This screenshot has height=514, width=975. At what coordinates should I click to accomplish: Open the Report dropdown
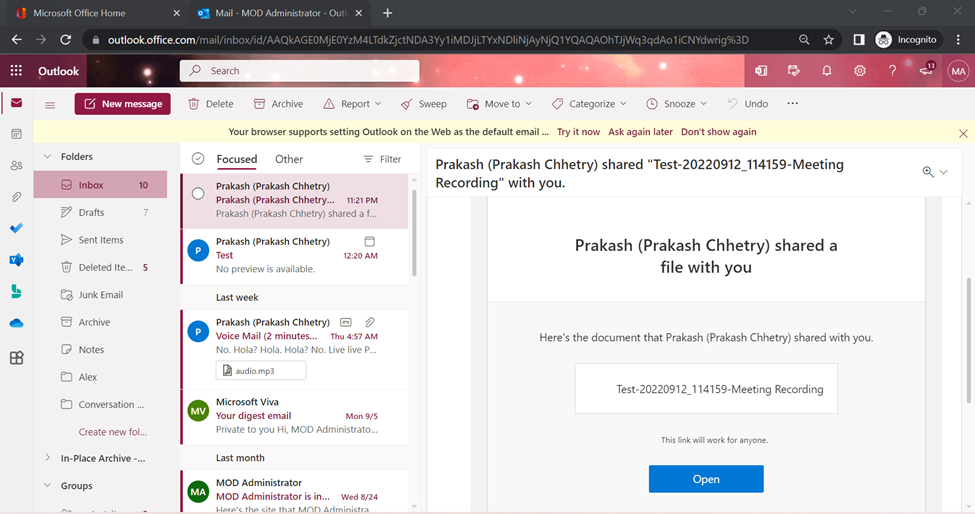[x=352, y=104]
